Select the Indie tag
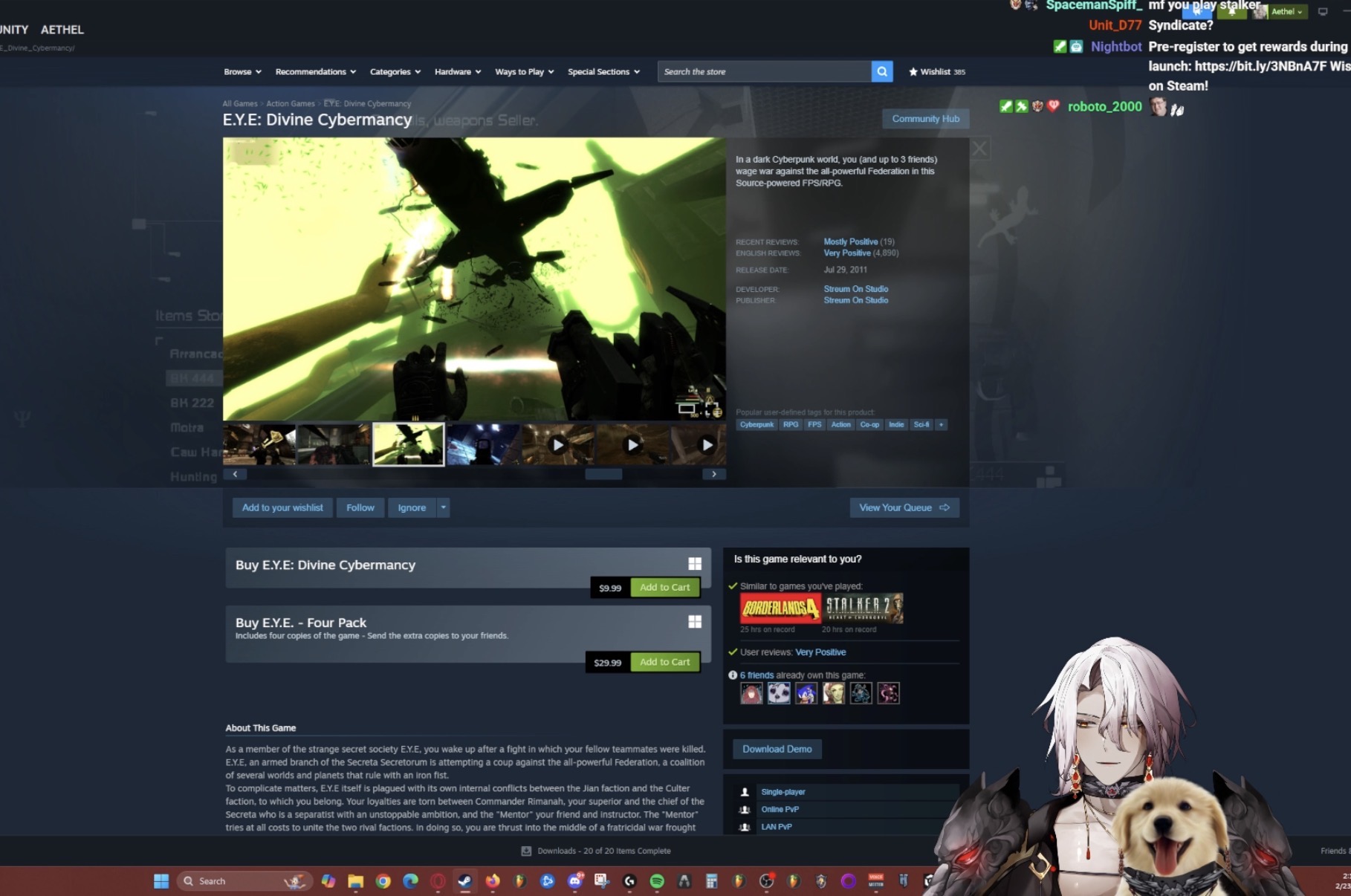This screenshot has width=1351, height=896. pos(896,425)
